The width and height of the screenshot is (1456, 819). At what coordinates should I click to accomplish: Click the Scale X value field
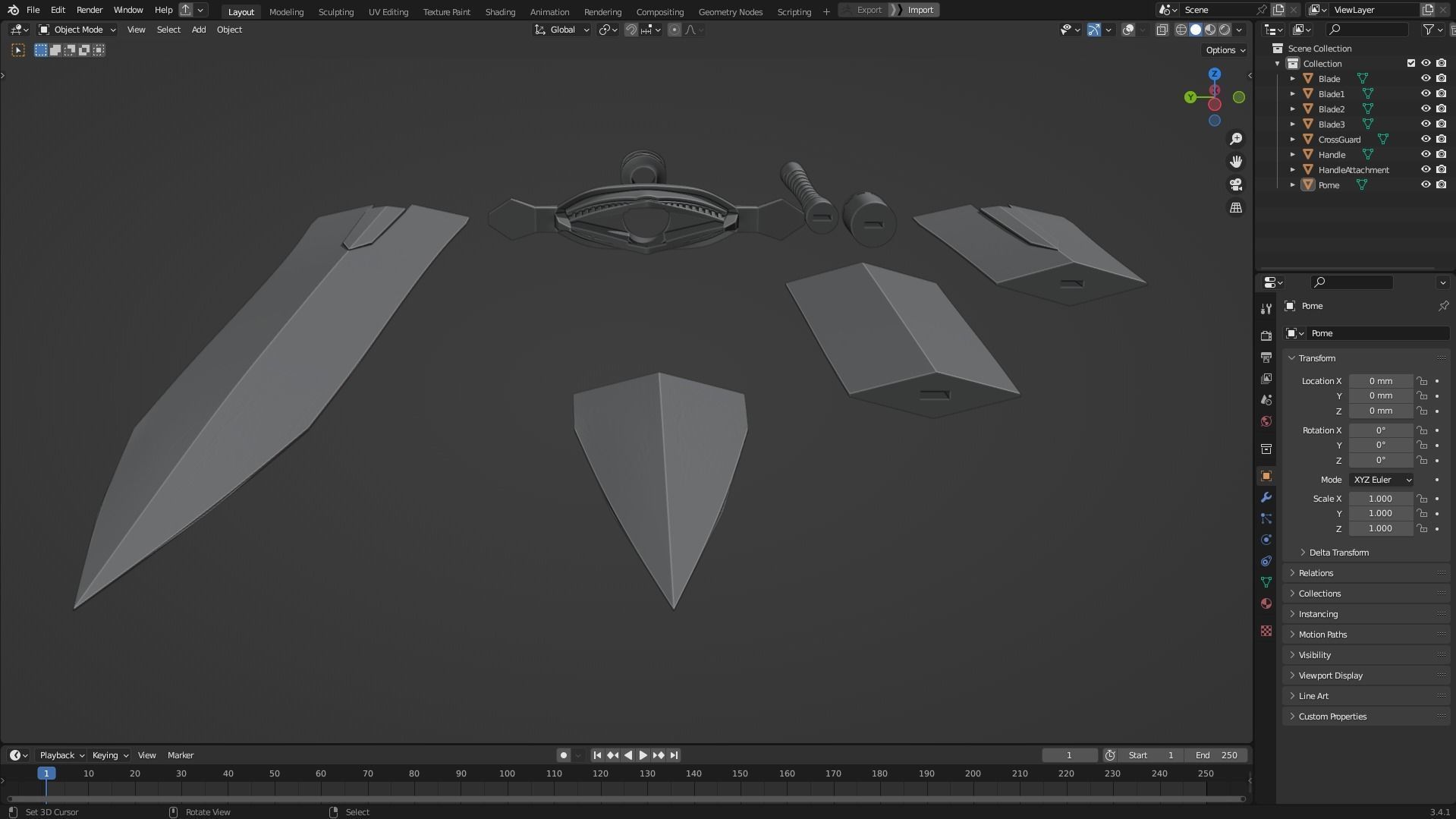pos(1380,499)
